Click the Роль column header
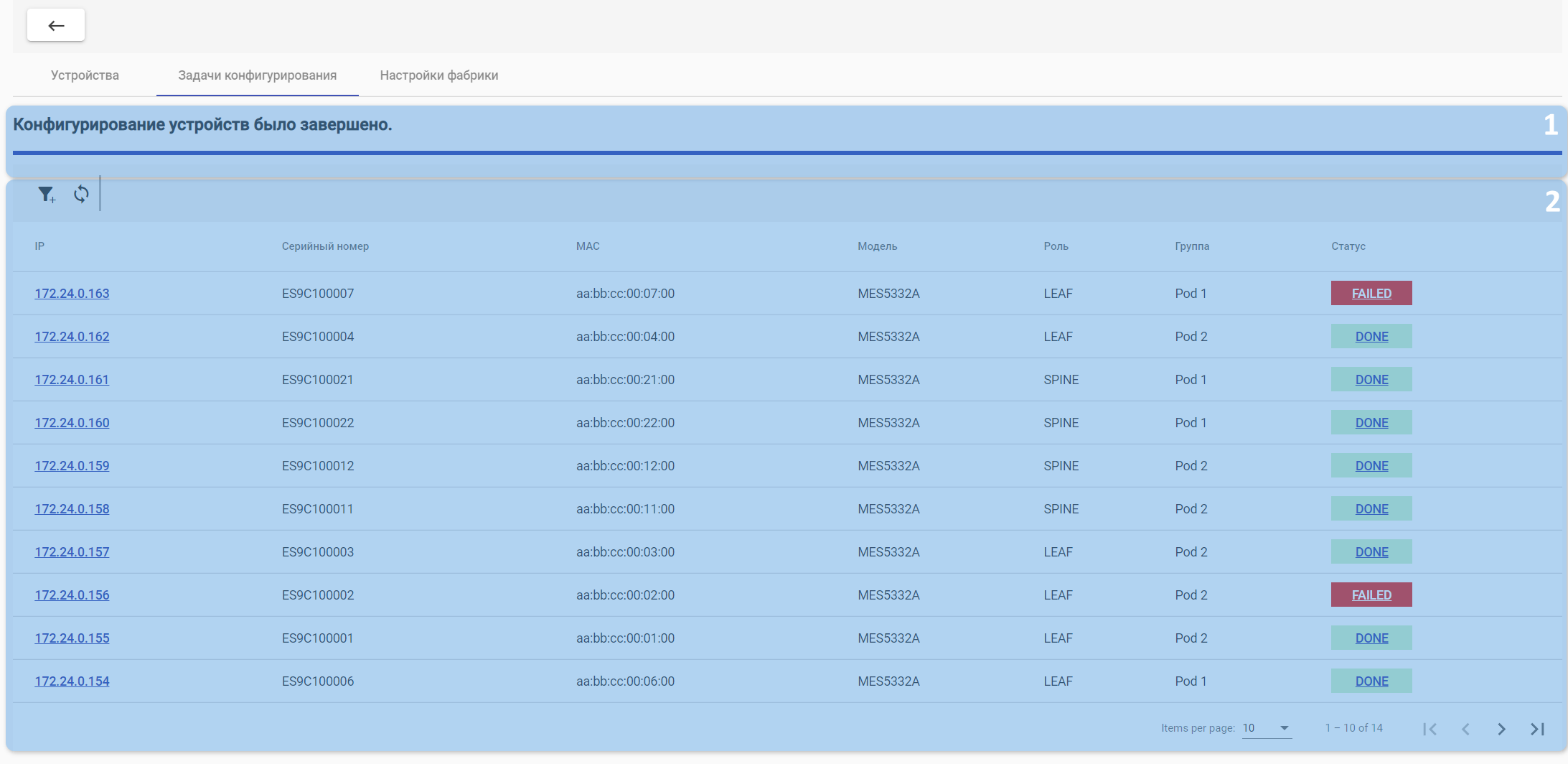Viewport: 1568px width, 764px height. click(1056, 246)
